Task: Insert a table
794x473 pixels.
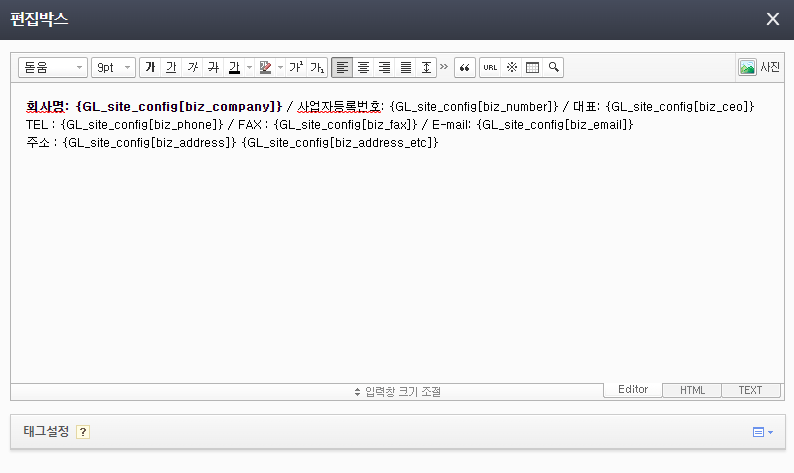Action: click(x=532, y=67)
